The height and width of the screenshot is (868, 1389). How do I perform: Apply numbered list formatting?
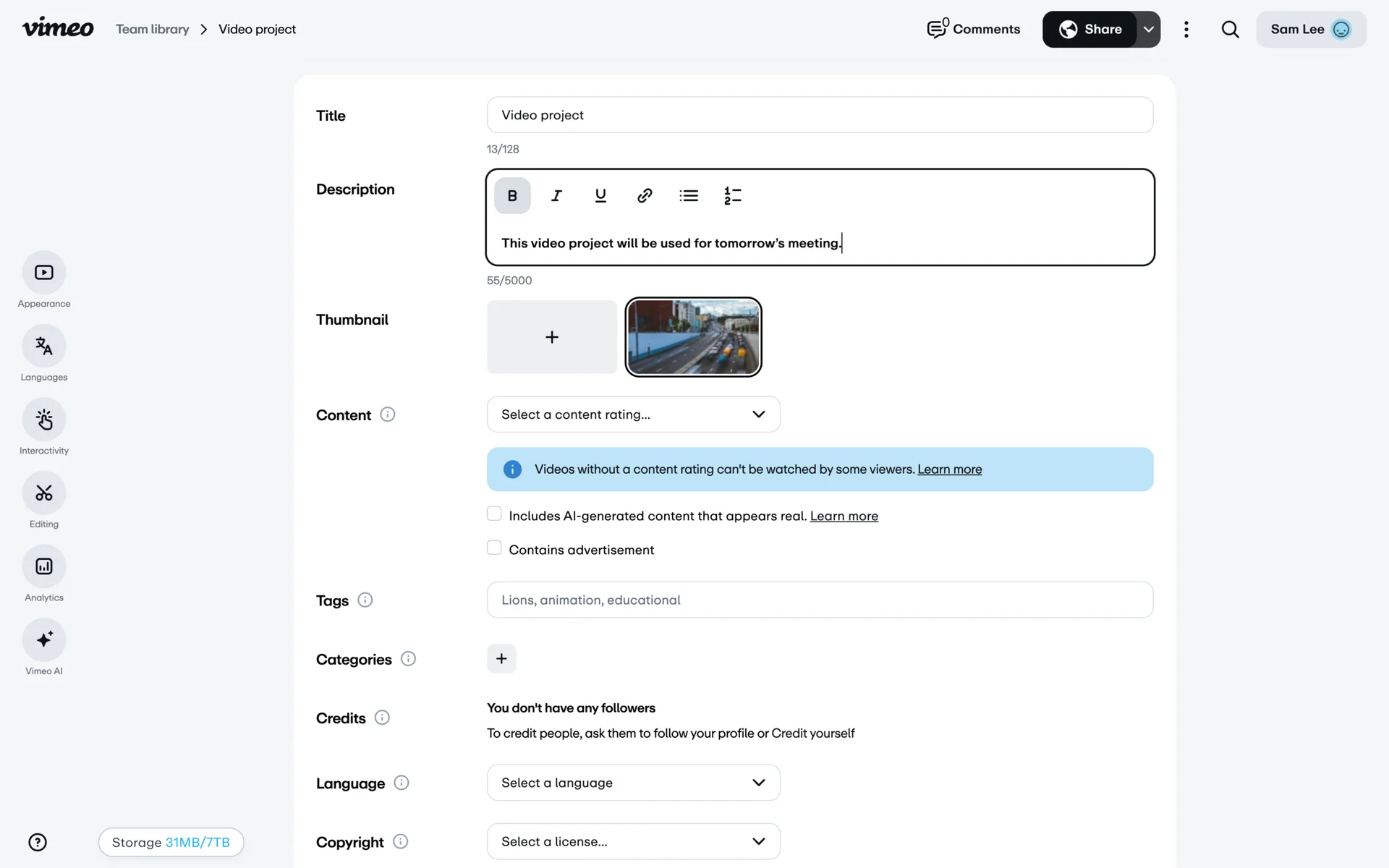(x=732, y=196)
